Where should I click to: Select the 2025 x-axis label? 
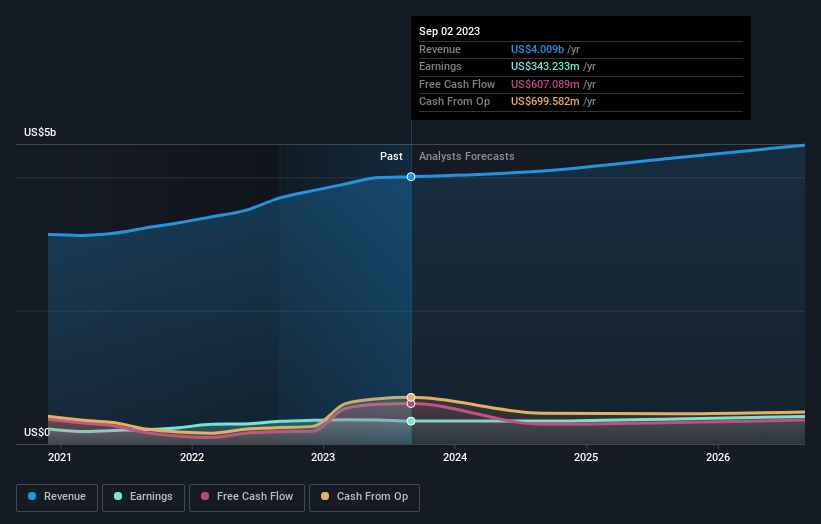click(x=586, y=457)
